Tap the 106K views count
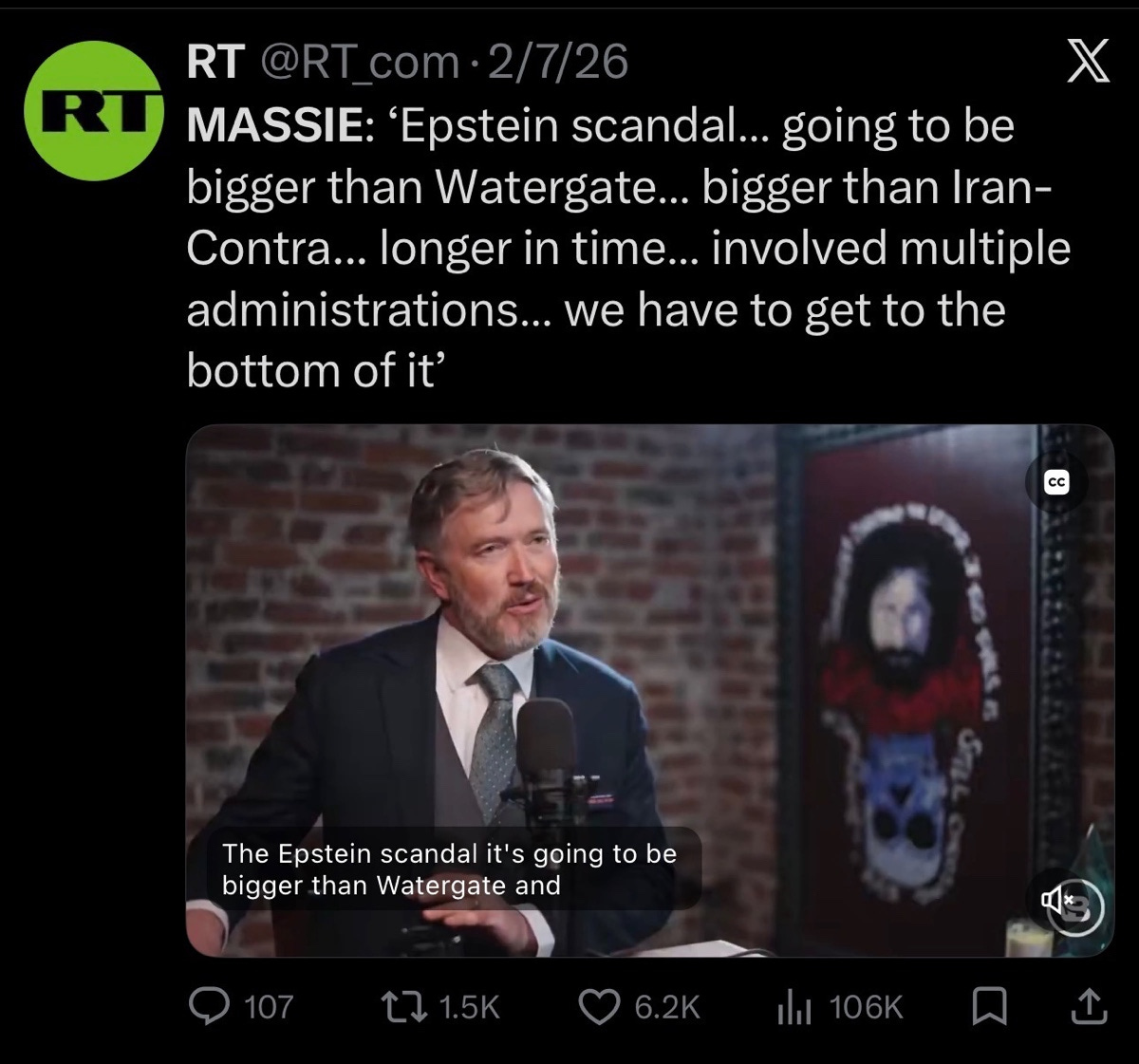The image size is (1139, 1064). click(866, 1007)
